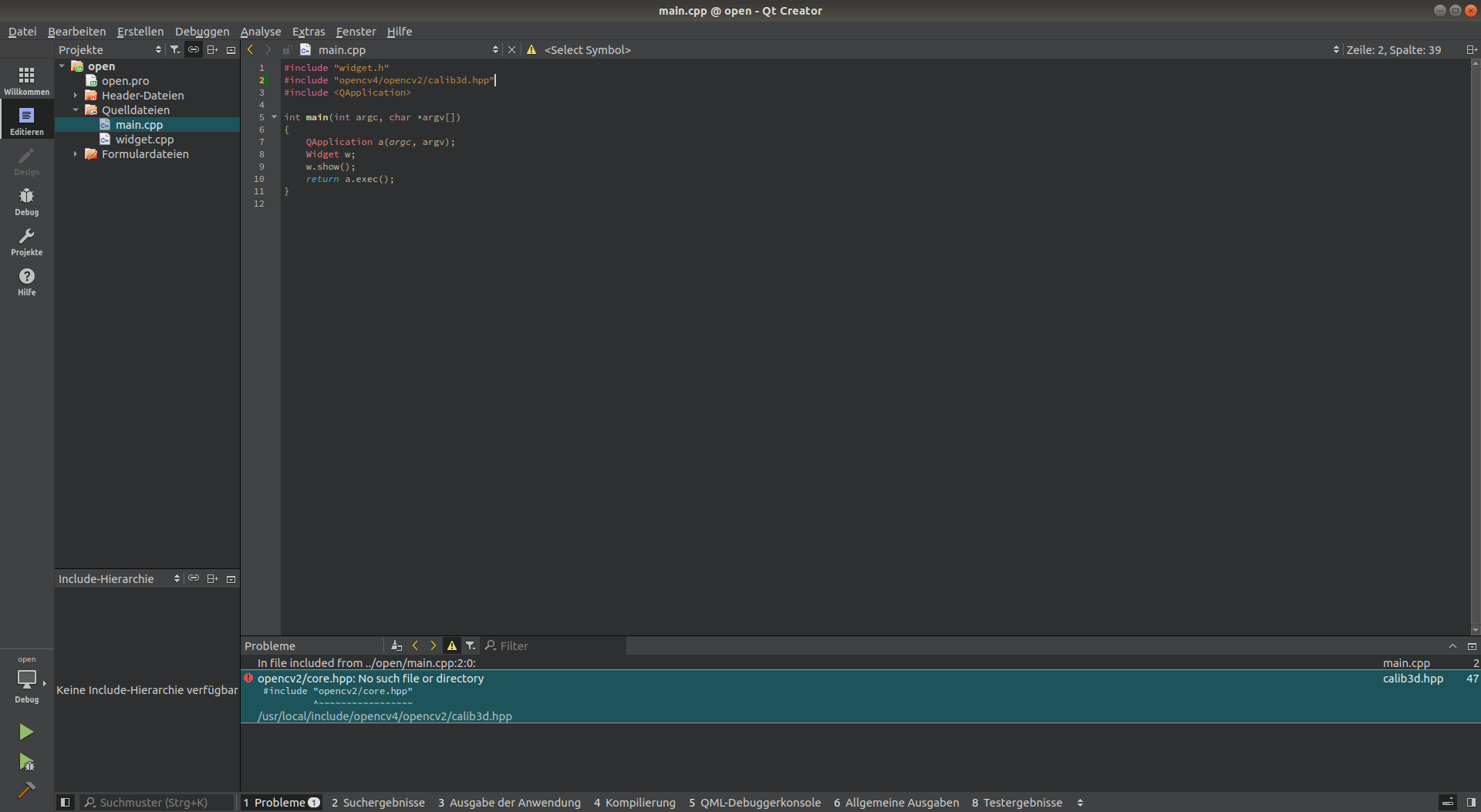Switch to Editieren mode
The image size is (1481, 812).
click(x=26, y=121)
